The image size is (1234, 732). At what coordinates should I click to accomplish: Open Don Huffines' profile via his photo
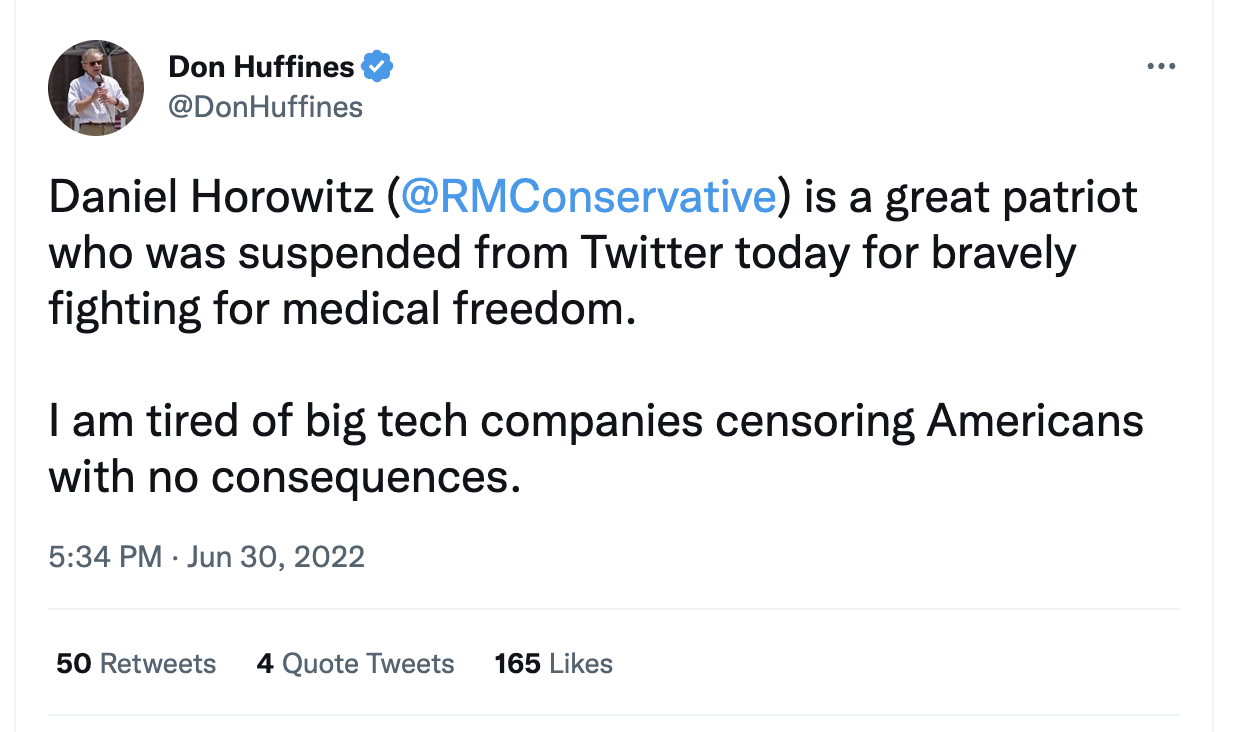point(95,88)
